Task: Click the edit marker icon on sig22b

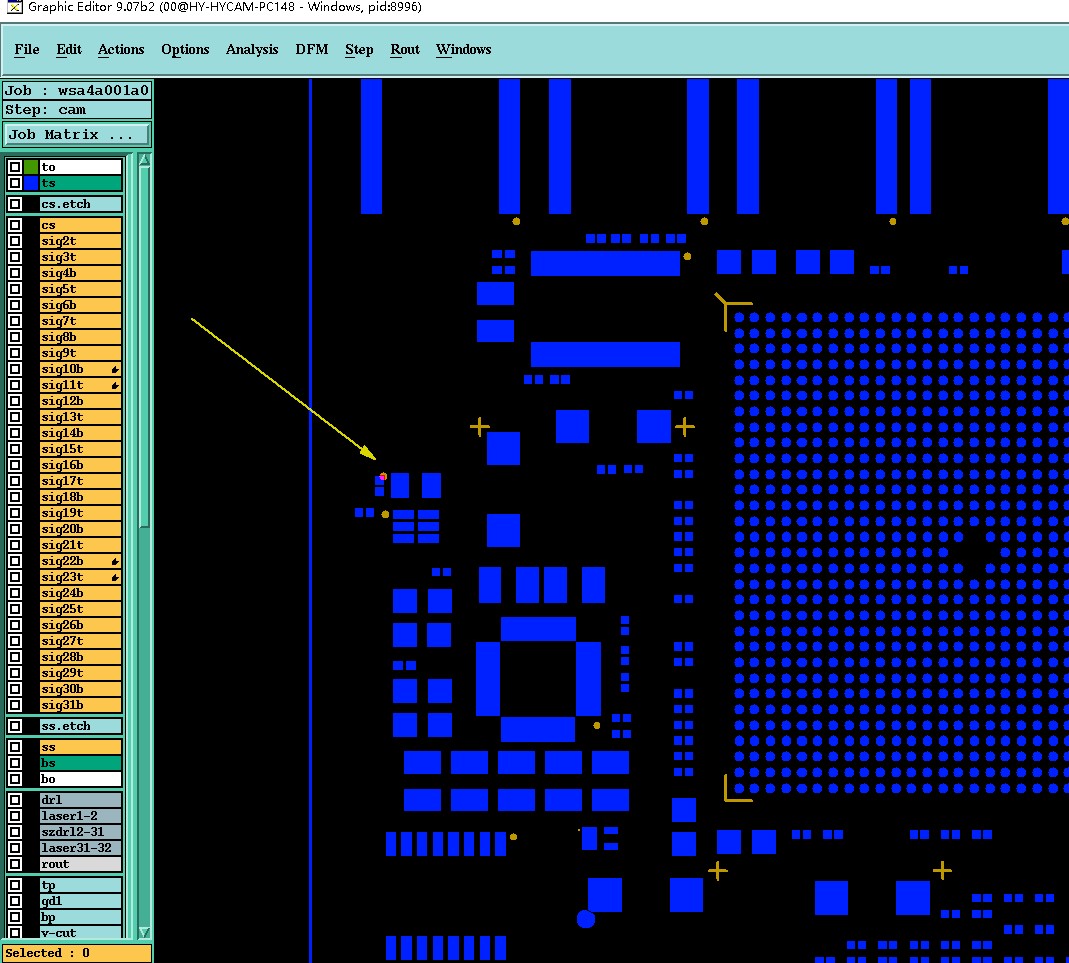Action: coord(115,562)
